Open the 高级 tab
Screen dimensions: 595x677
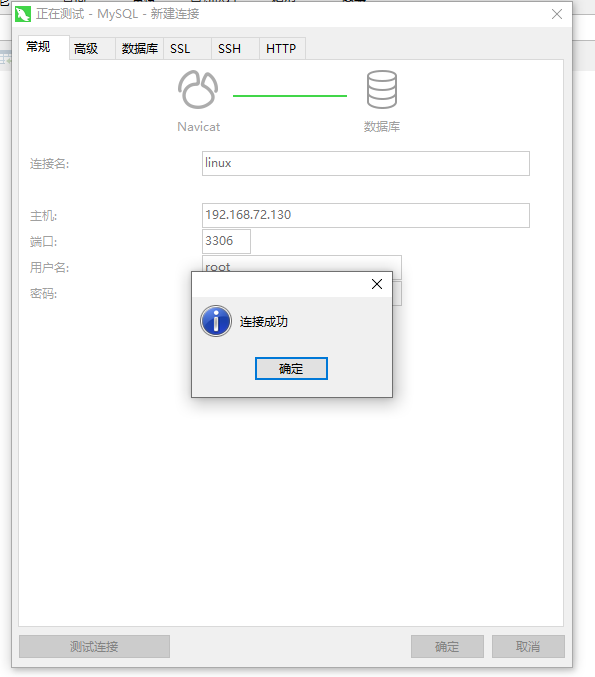(92, 48)
